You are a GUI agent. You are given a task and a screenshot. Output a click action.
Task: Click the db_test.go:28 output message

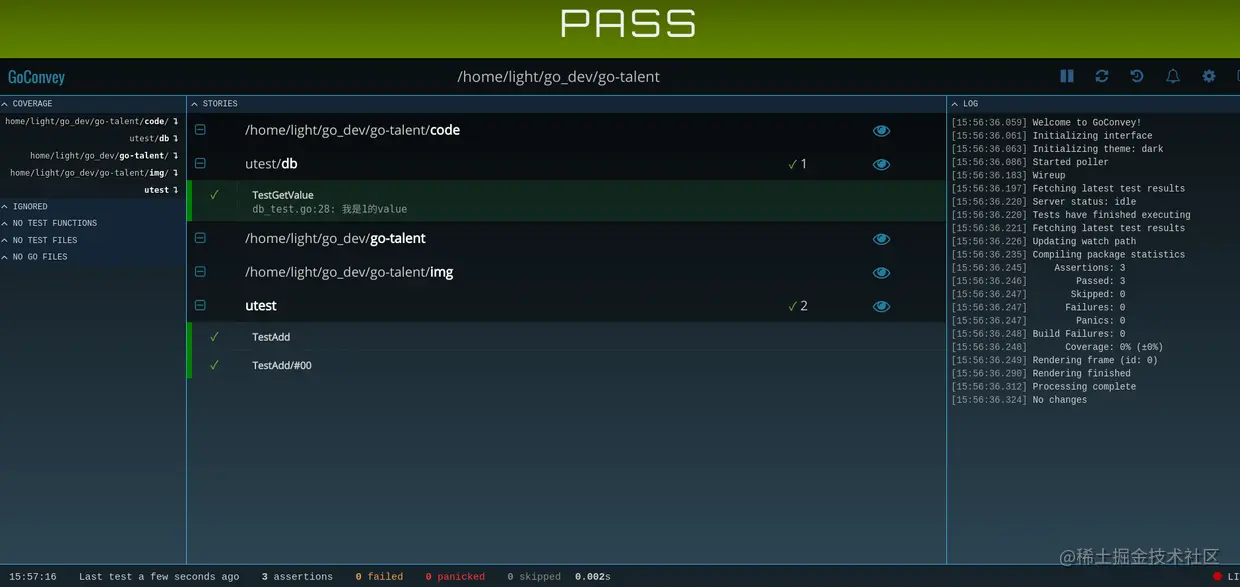329,209
